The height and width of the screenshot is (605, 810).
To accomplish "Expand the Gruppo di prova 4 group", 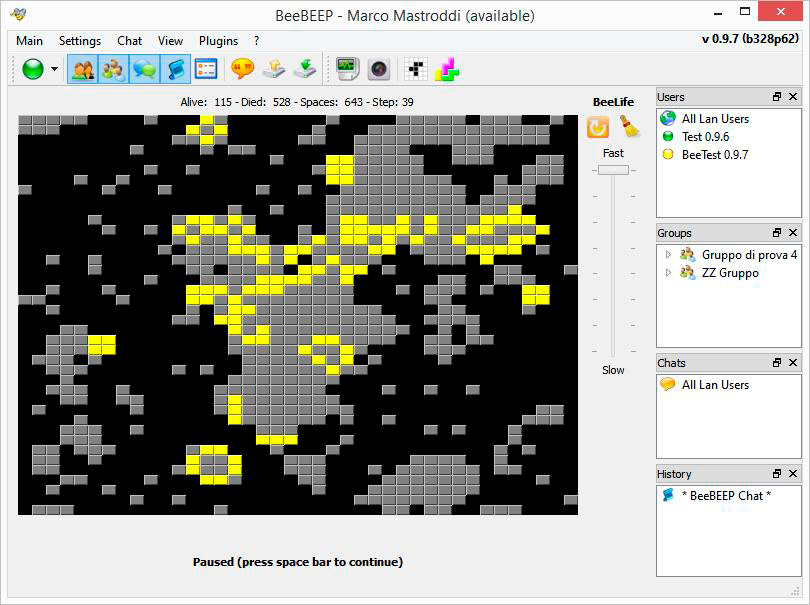I will 668,255.
